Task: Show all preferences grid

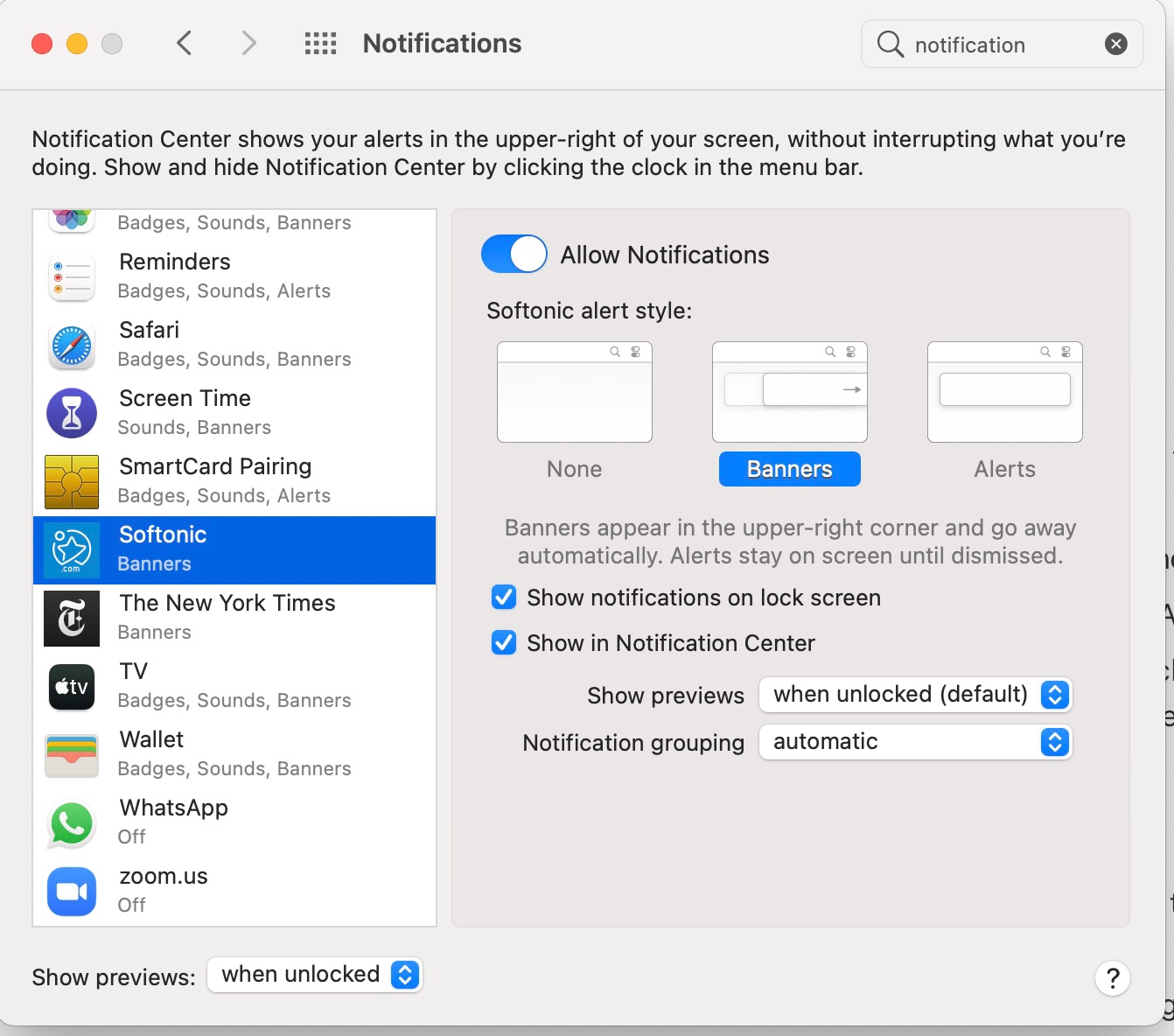Action: click(320, 43)
